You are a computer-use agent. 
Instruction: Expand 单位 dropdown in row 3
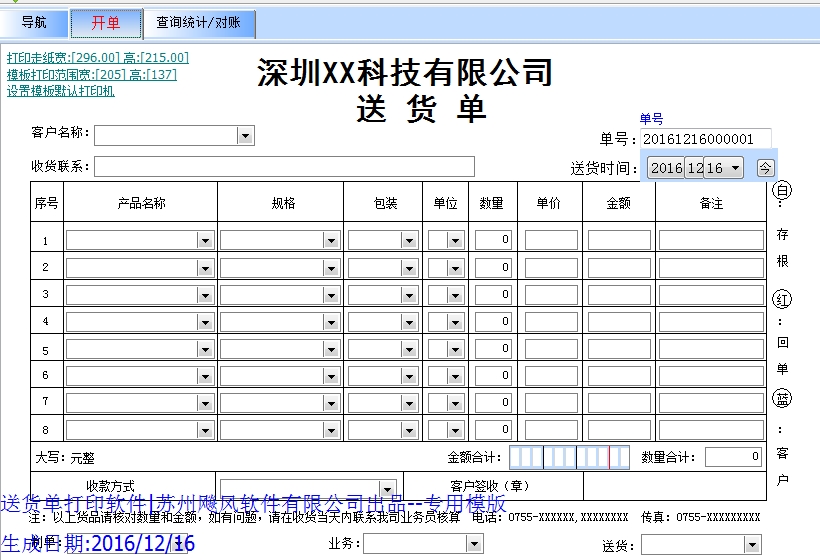pyautogui.click(x=455, y=295)
